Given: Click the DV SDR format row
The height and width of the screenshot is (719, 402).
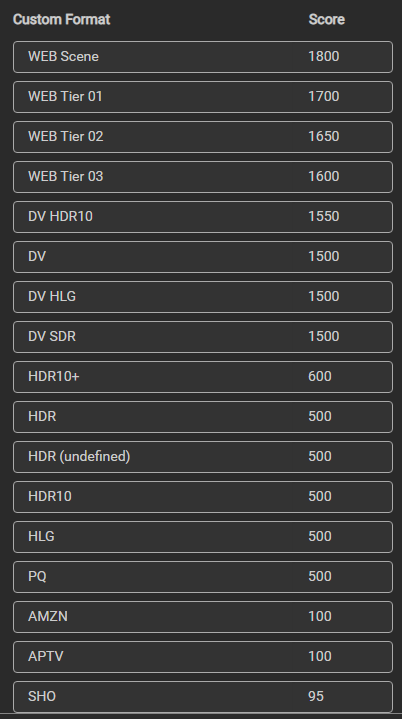Looking at the screenshot, I should 203,337.
